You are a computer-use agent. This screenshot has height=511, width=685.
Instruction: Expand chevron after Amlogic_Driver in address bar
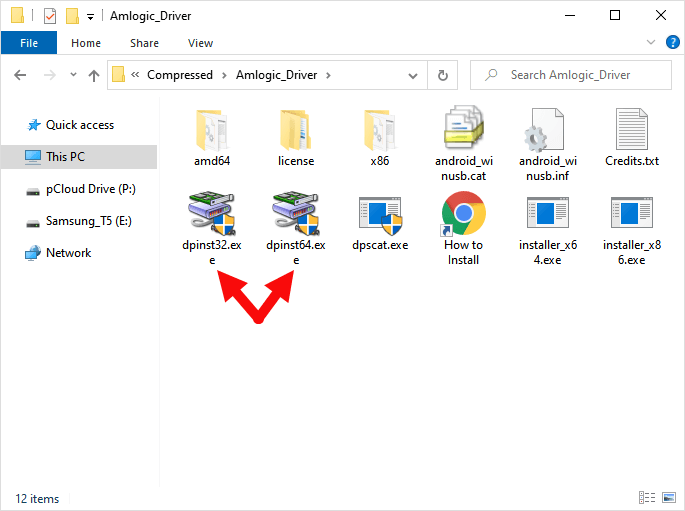[328, 76]
